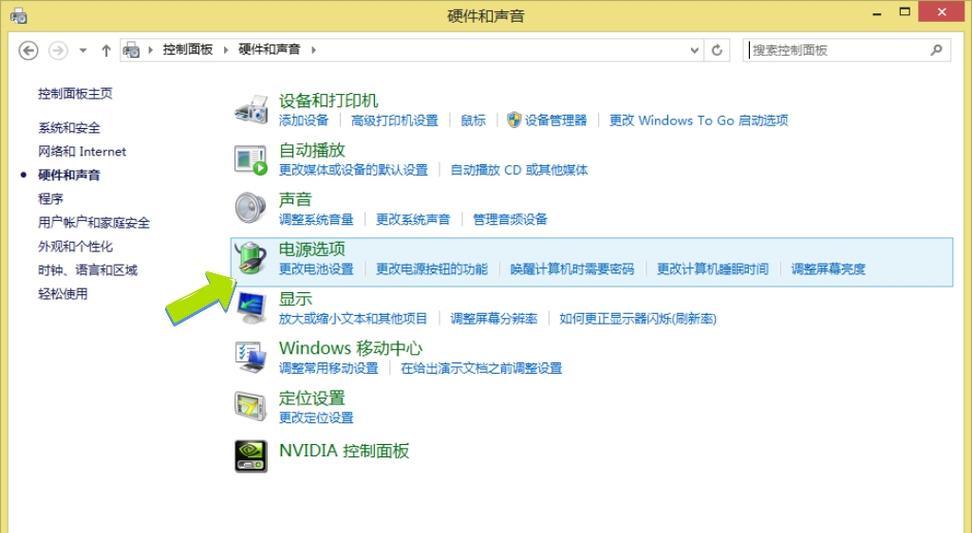The height and width of the screenshot is (533, 972).
Task: Click 在给出演示文档之前调整设置 link
Action: pos(482,368)
